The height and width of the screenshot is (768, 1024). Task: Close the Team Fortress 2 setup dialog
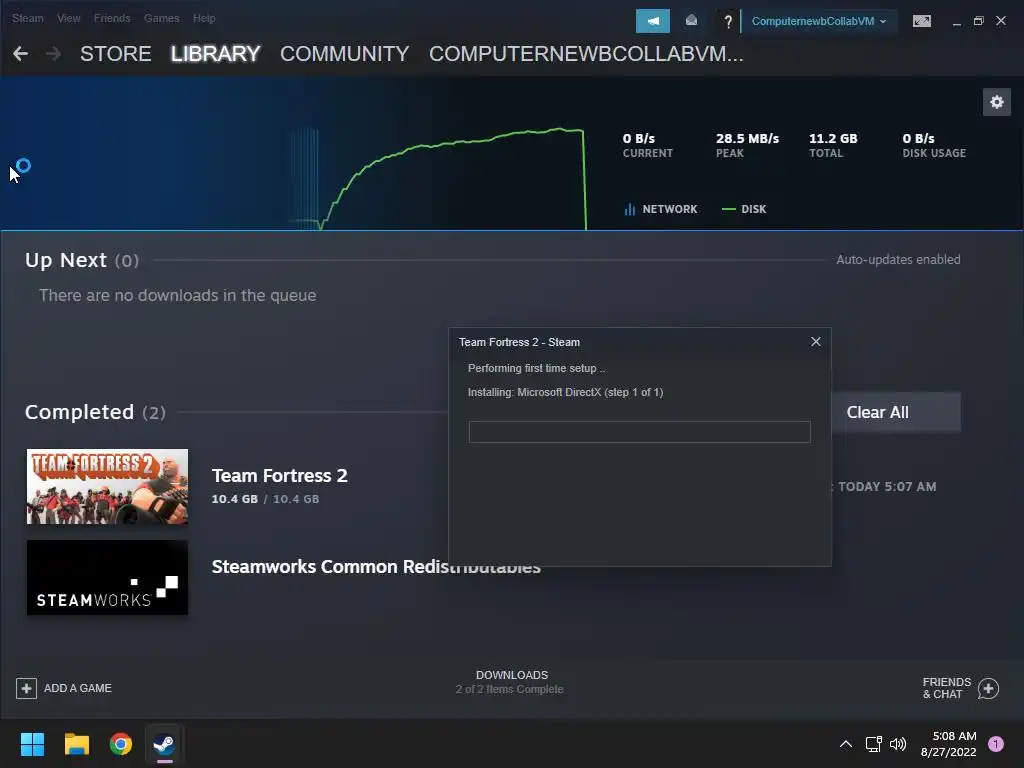[816, 342]
